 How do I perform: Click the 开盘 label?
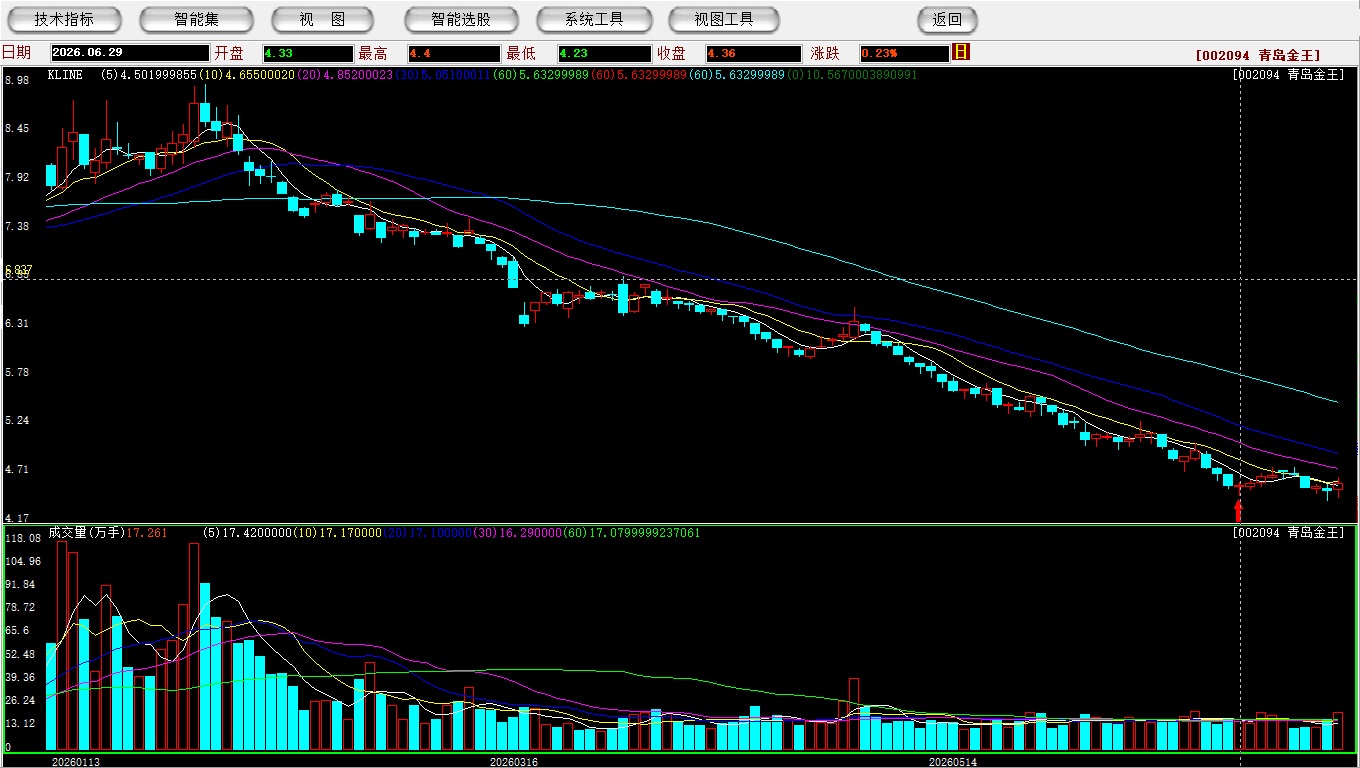[228, 53]
